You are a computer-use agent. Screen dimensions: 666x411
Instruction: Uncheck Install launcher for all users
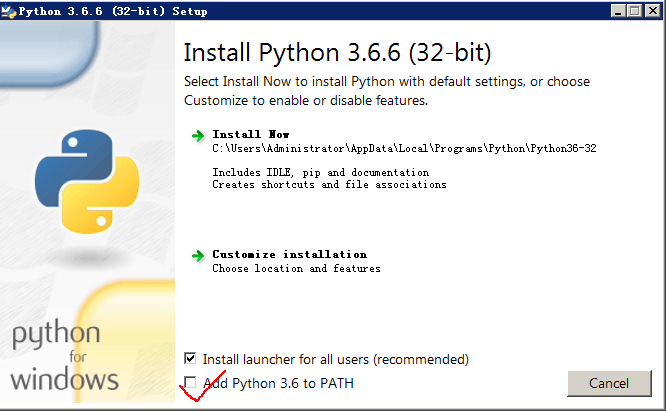[190, 358]
